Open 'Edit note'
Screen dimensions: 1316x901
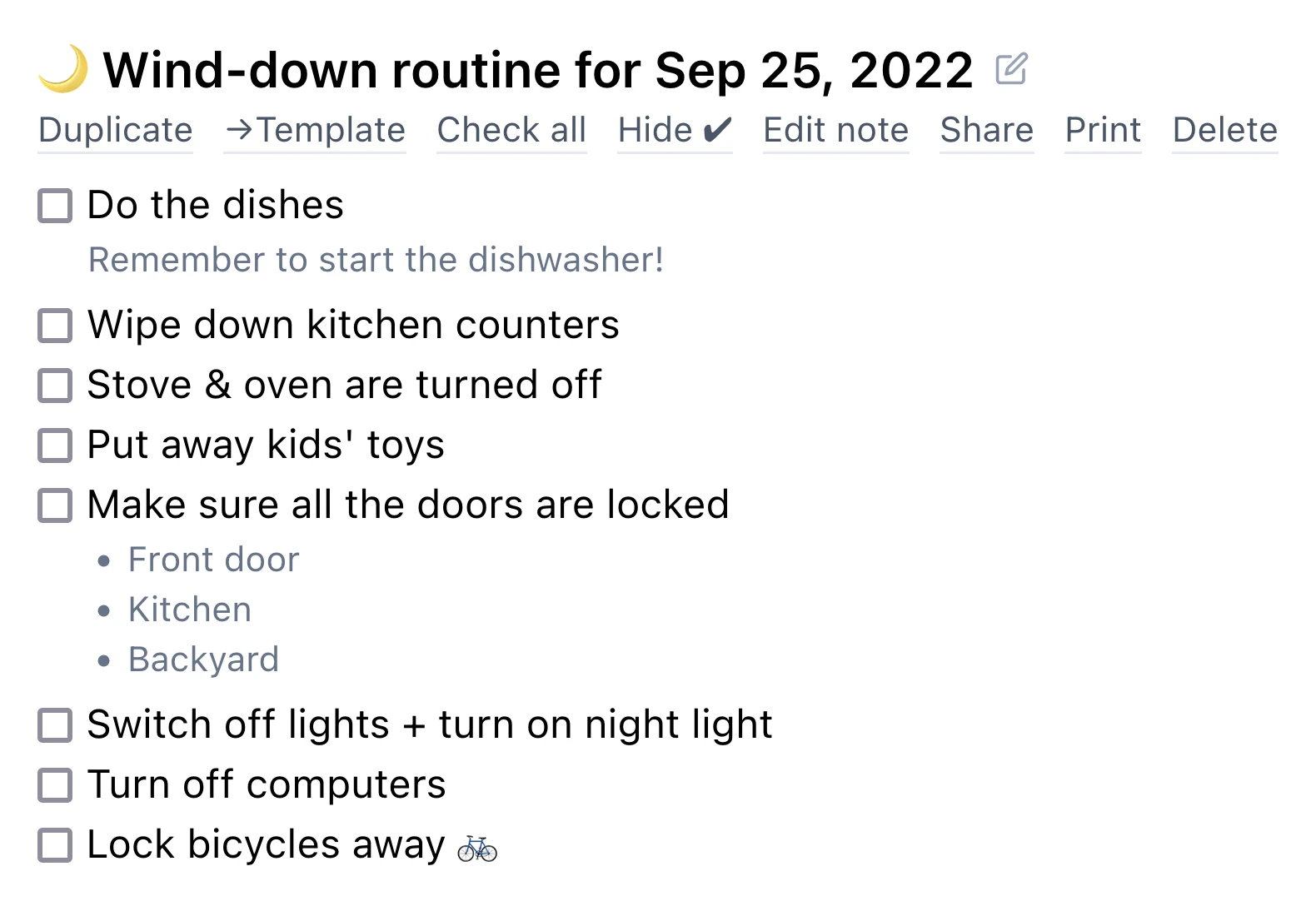[835, 130]
